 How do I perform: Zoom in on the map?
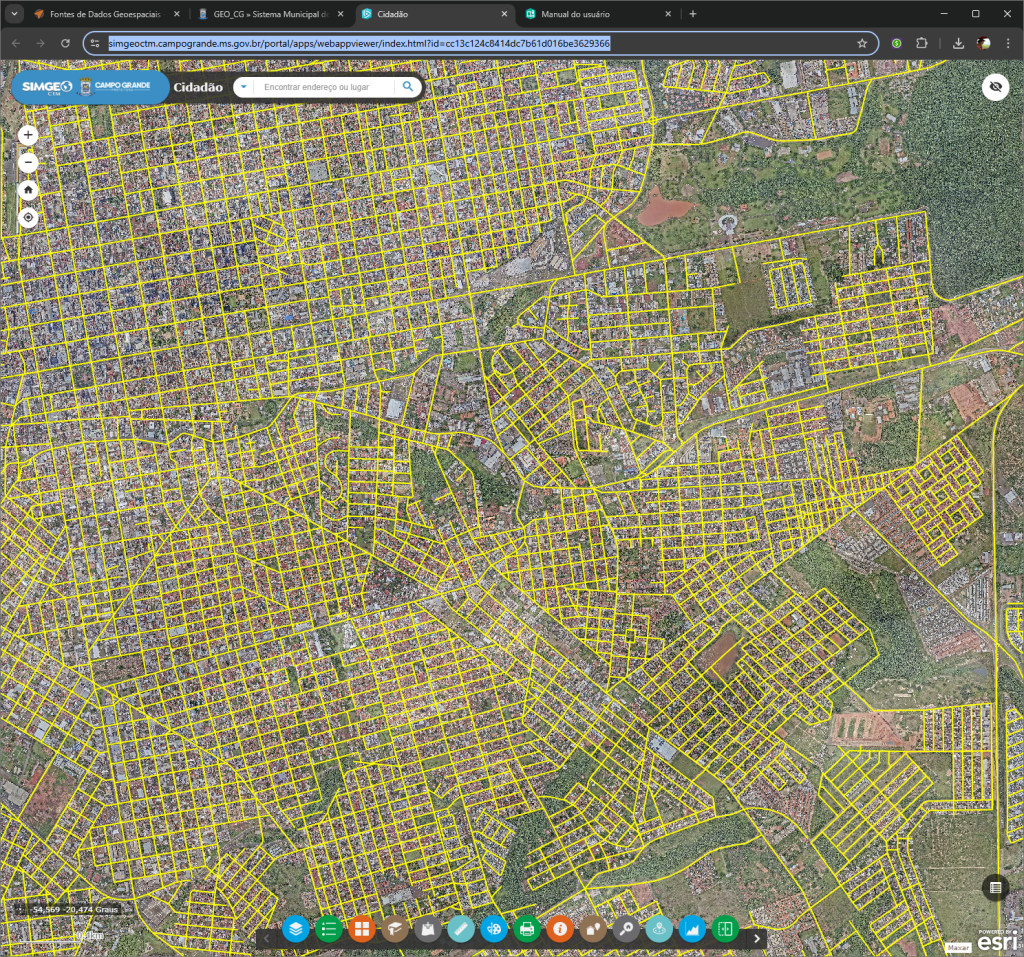coord(29,135)
